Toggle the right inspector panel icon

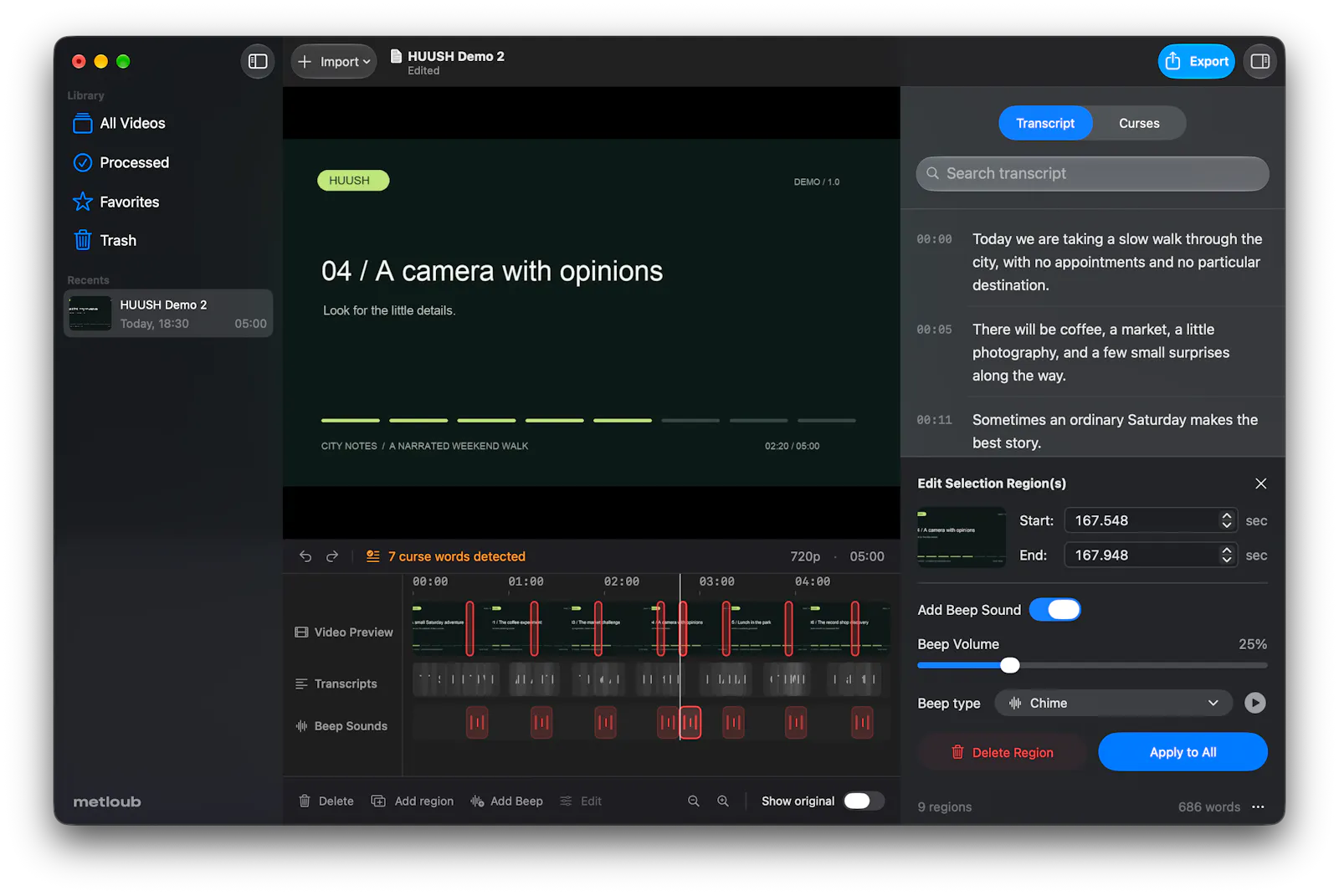coord(1259,61)
